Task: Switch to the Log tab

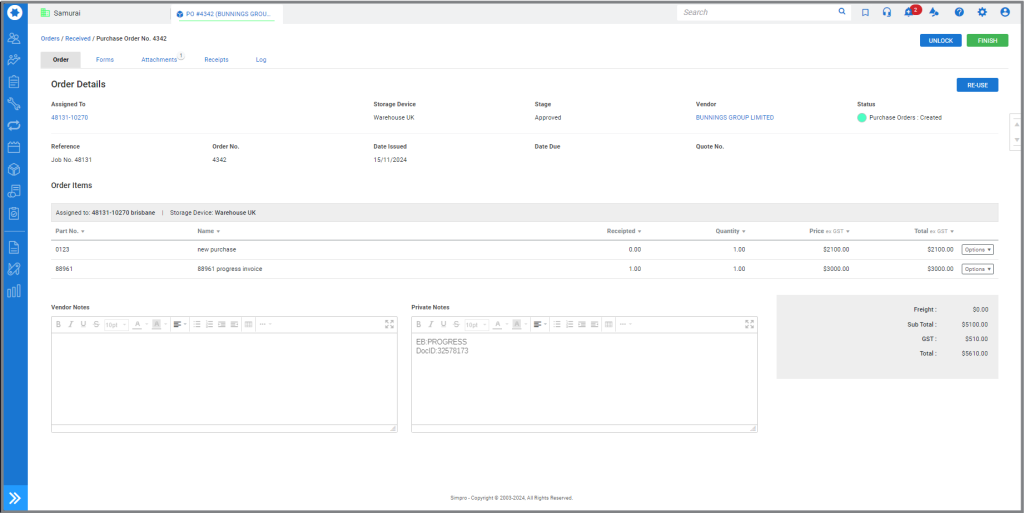Action: pyautogui.click(x=261, y=59)
